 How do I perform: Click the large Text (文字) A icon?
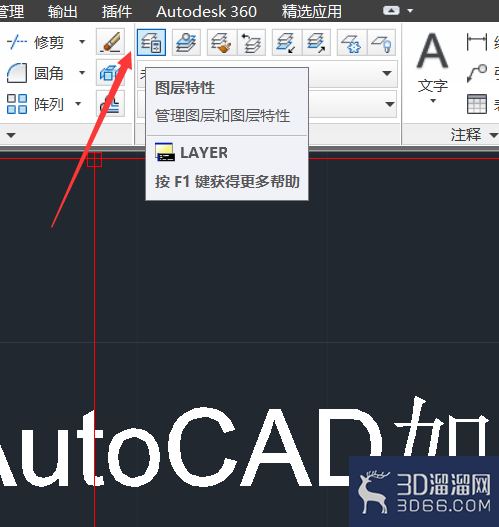pyautogui.click(x=432, y=51)
